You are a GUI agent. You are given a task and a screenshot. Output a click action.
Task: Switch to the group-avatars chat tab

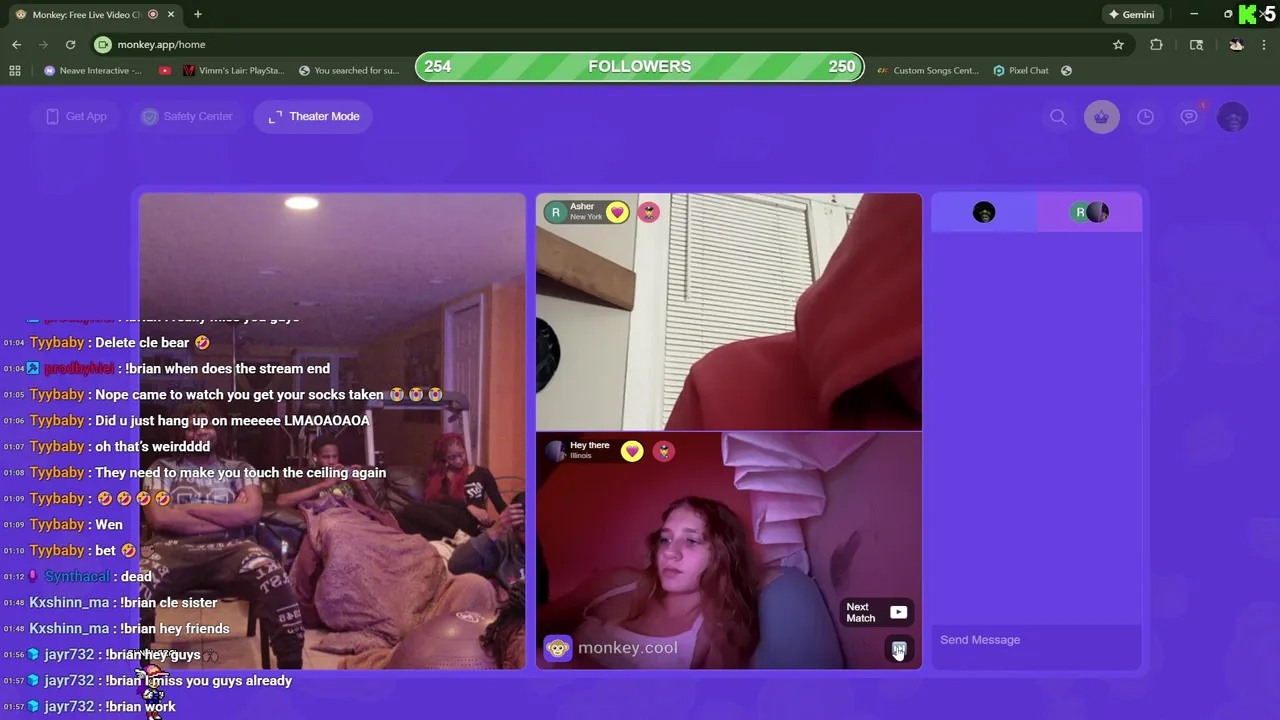[x=1089, y=212]
